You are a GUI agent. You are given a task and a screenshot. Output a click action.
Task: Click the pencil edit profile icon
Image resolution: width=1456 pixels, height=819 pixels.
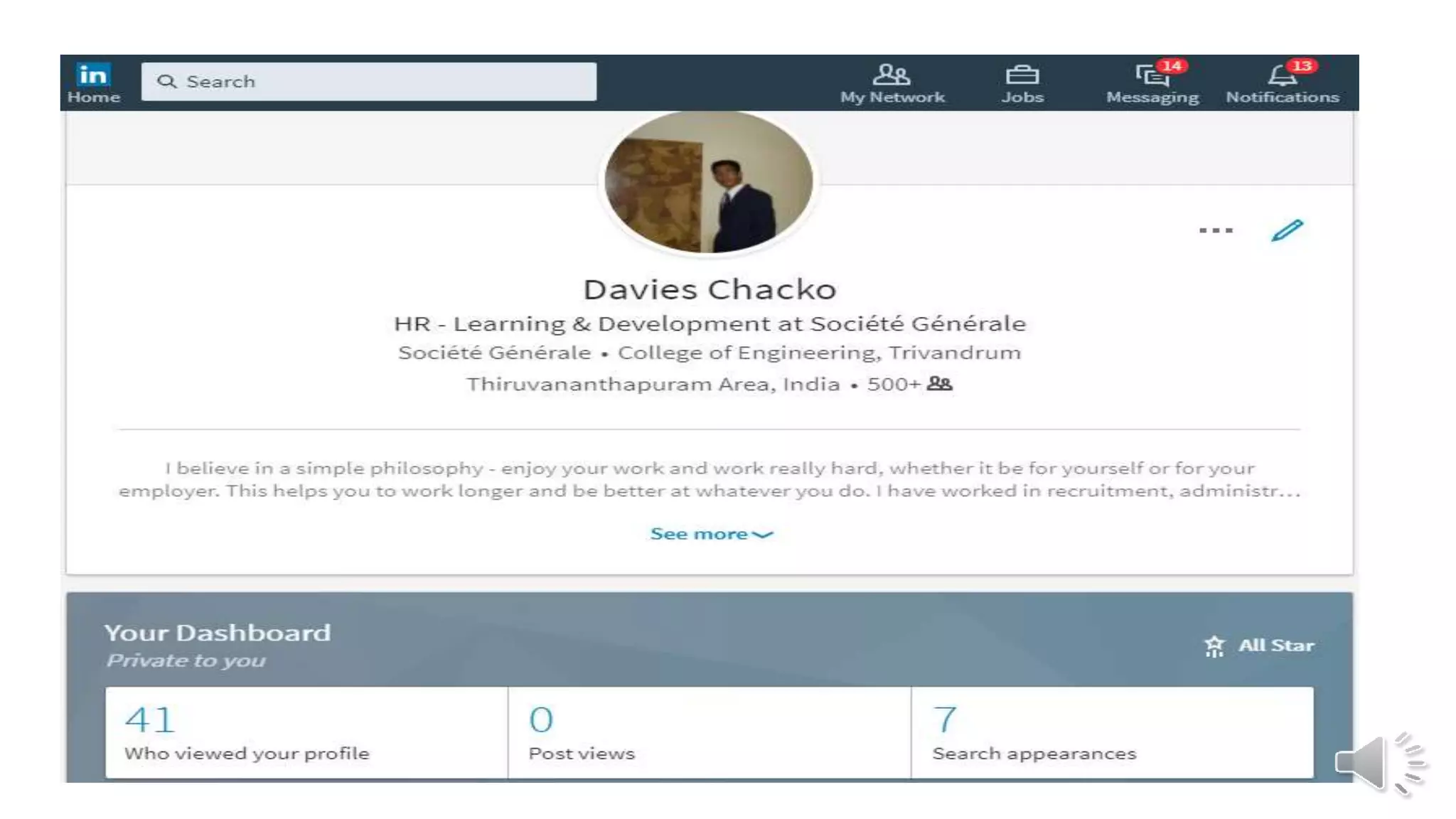click(1287, 230)
